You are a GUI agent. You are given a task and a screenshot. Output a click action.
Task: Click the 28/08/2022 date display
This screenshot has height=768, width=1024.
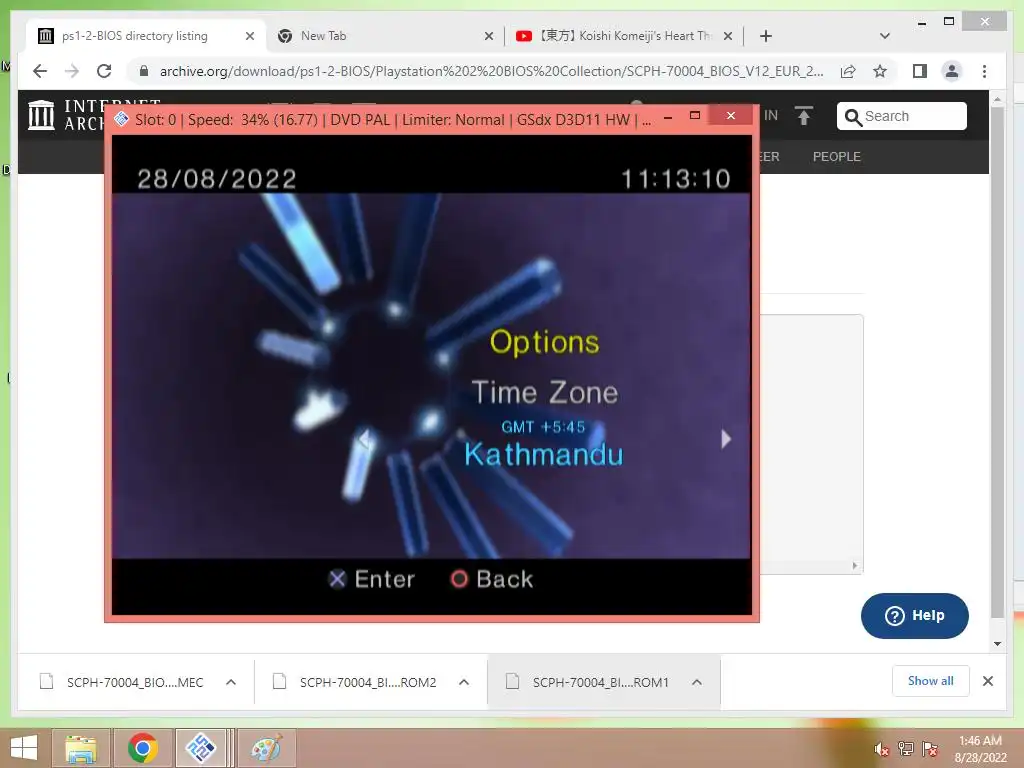point(217,179)
